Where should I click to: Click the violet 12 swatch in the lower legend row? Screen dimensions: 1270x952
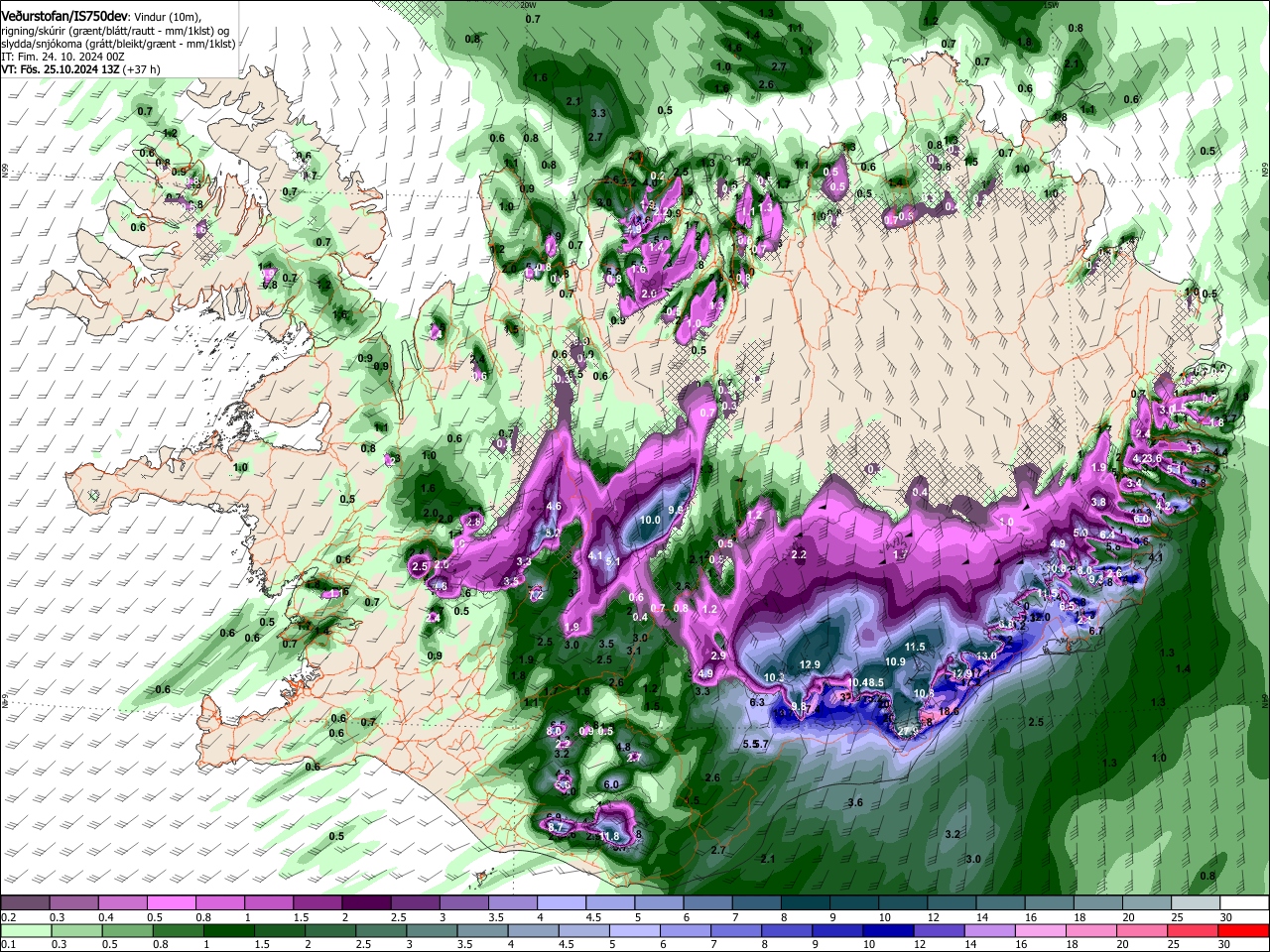click(x=939, y=931)
